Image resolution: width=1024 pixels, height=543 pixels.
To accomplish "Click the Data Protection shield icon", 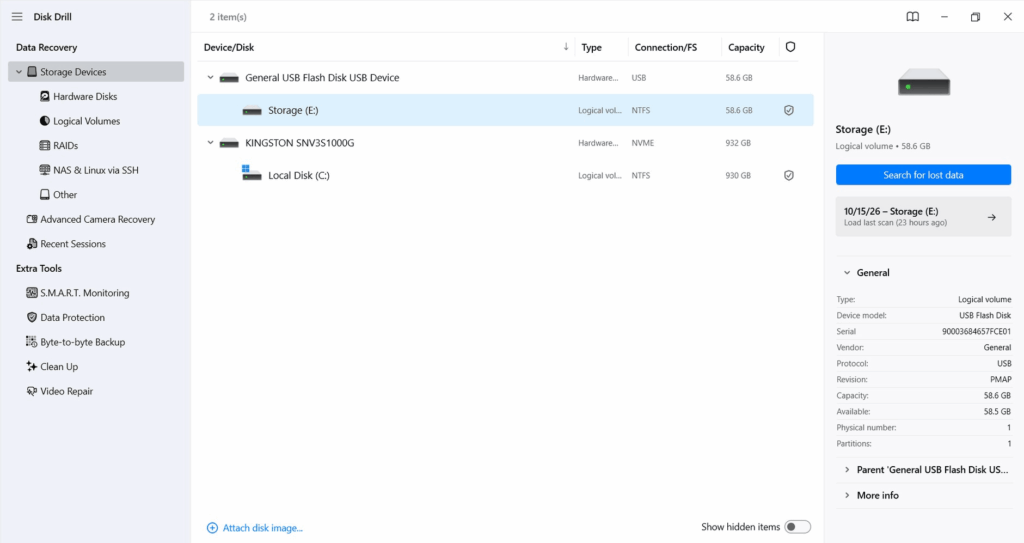I will [31, 318].
